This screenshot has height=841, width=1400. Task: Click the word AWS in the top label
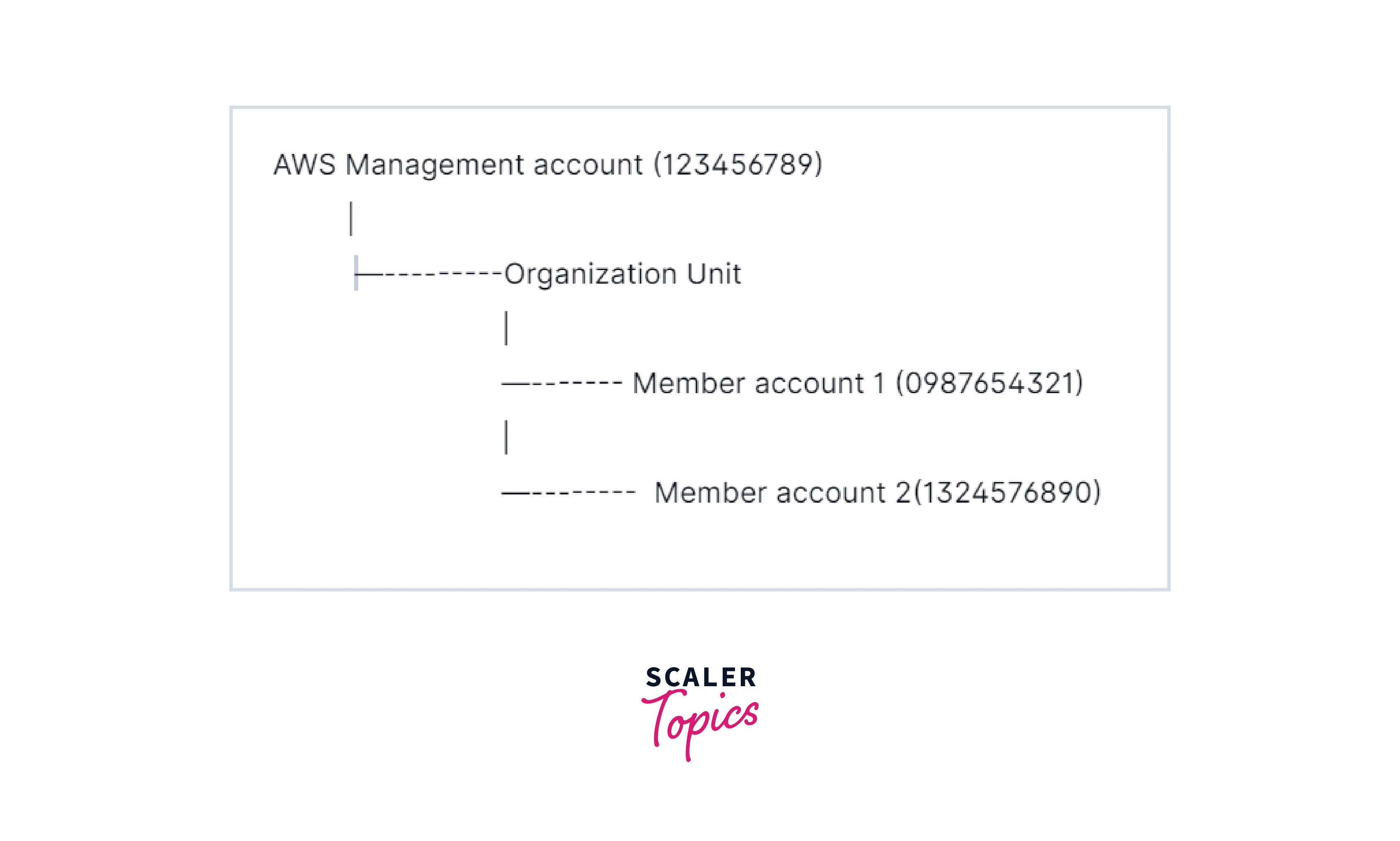point(304,165)
